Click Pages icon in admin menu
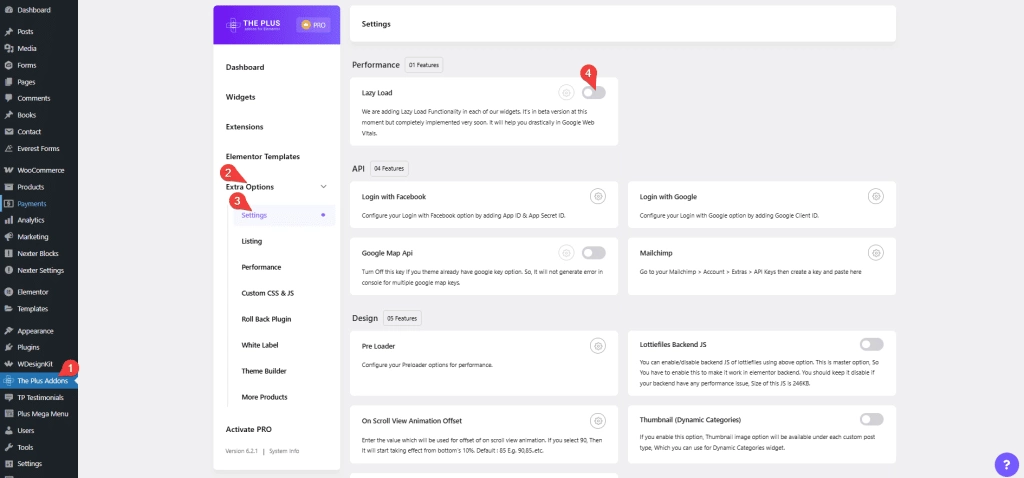1024x478 pixels. coord(8,82)
